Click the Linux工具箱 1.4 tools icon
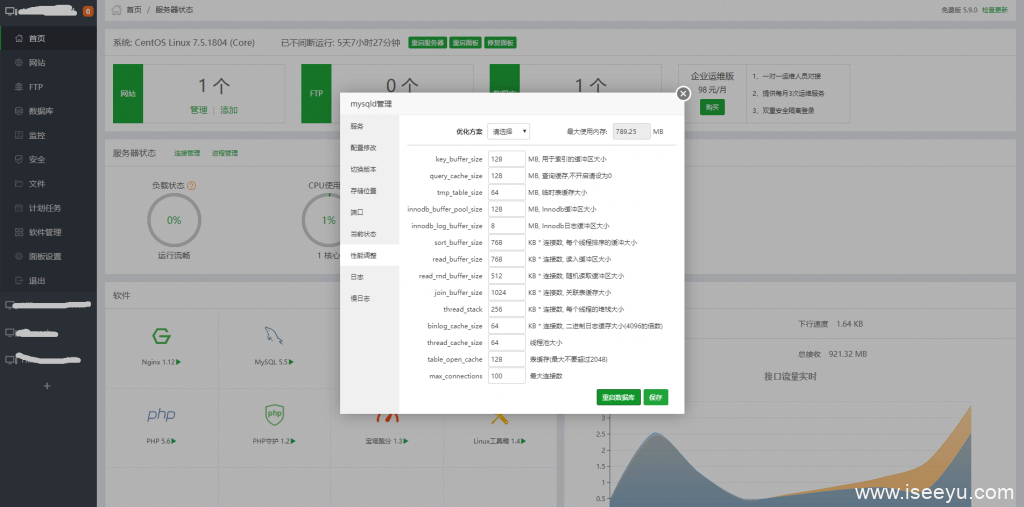 click(x=500, y=418)
